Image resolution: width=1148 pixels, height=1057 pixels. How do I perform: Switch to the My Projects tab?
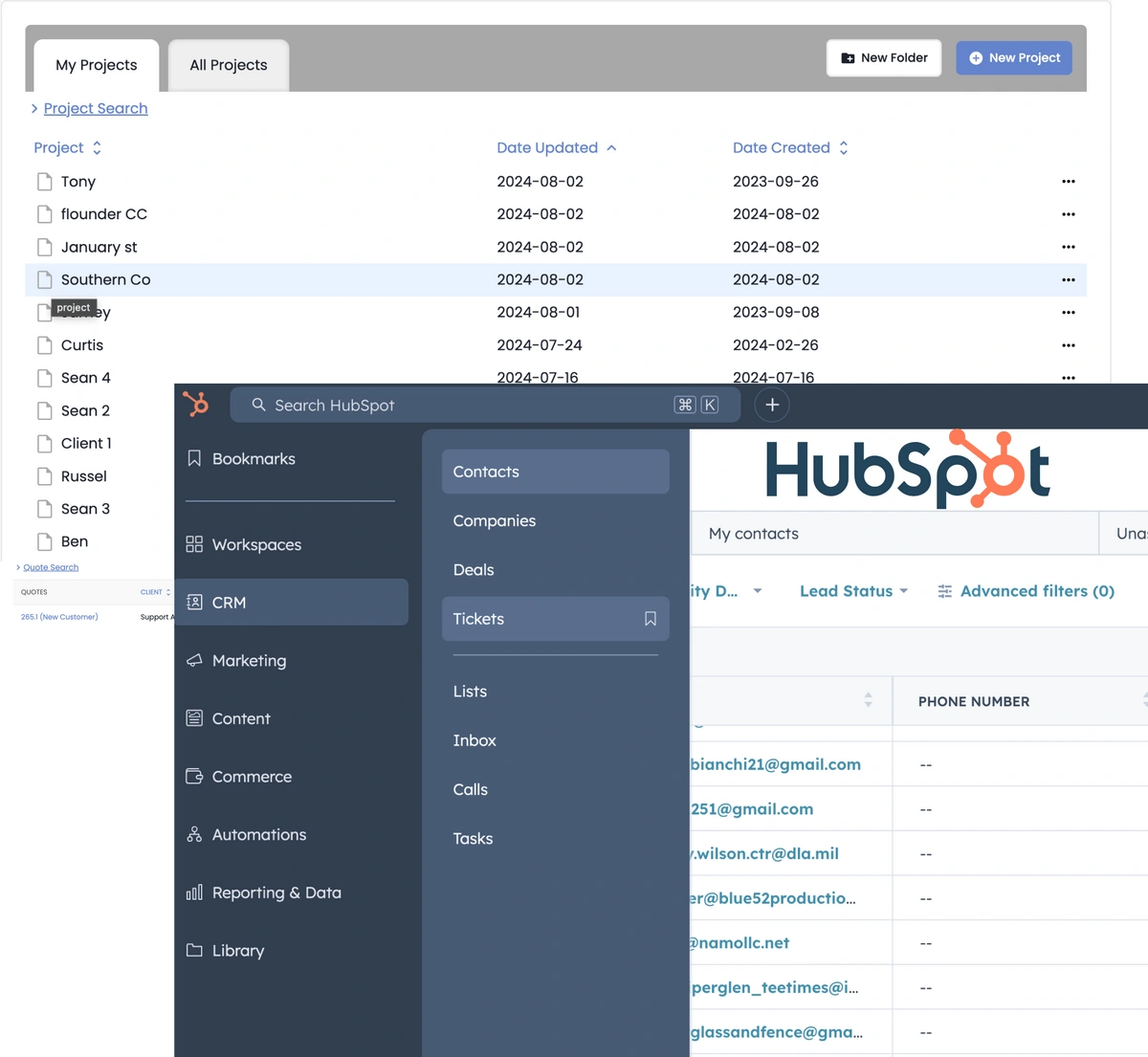(x=97, y=65)
